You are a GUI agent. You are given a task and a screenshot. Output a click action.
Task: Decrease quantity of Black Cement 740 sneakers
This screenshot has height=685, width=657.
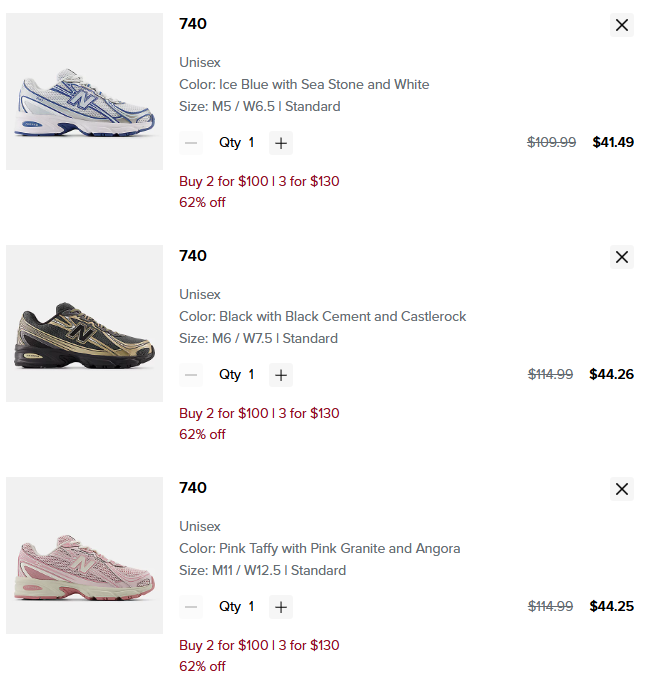coord(191,375)
